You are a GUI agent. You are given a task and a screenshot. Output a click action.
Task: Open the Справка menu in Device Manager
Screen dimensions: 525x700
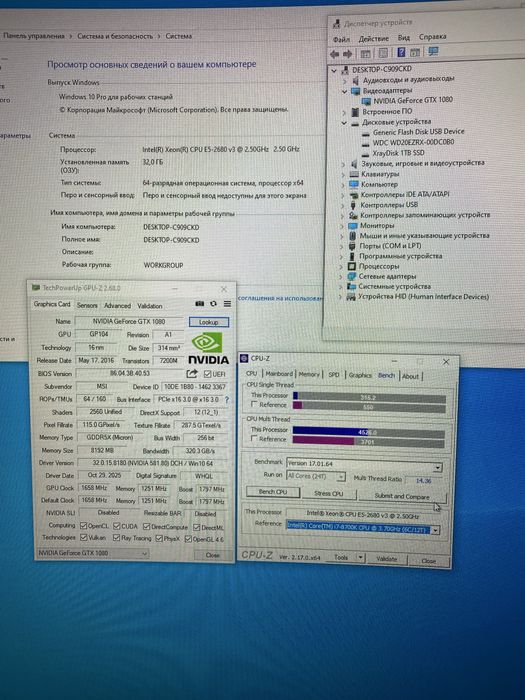click(432, 37)
